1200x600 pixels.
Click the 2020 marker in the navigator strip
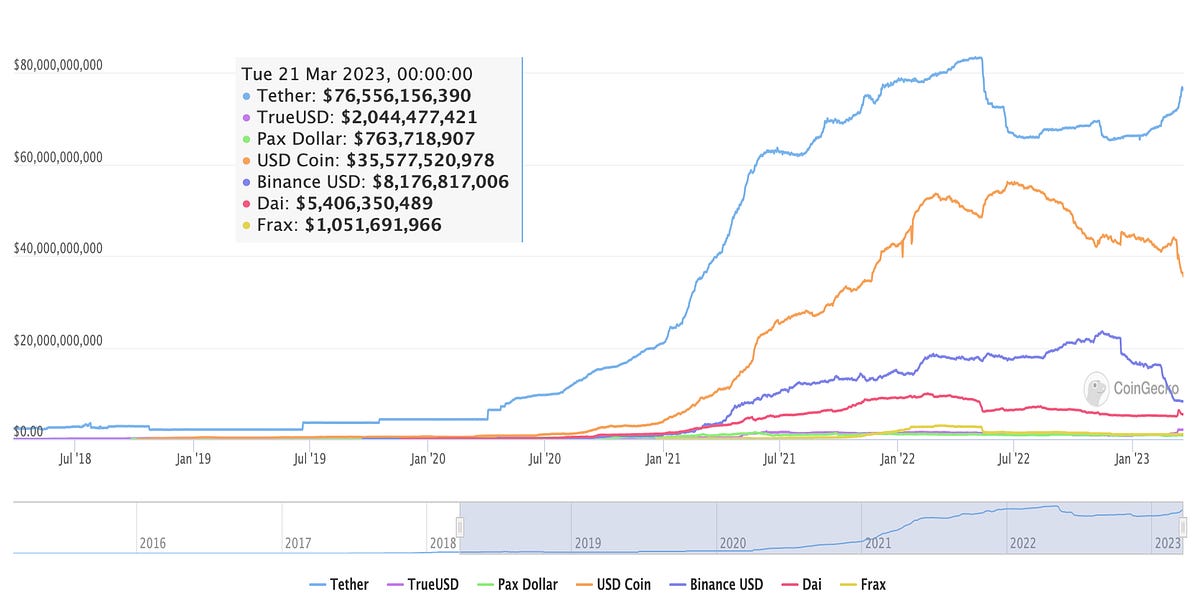[735, 543]
